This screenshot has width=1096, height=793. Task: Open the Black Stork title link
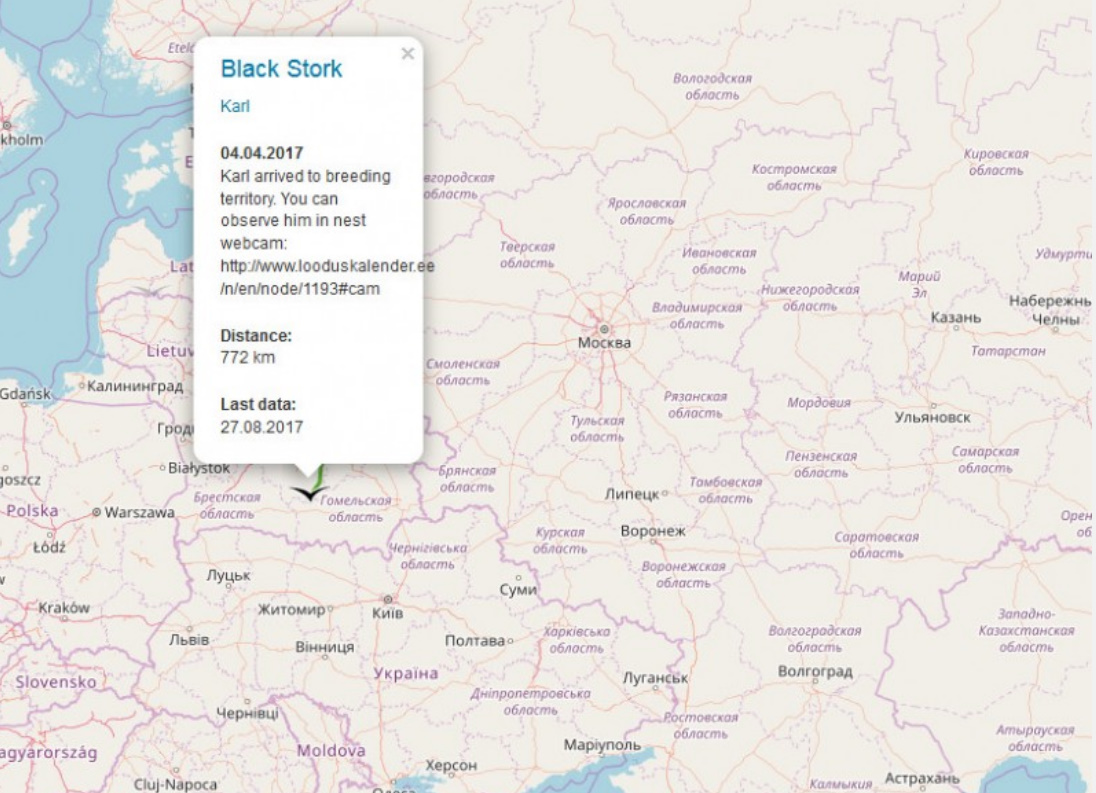pos(281,69)
